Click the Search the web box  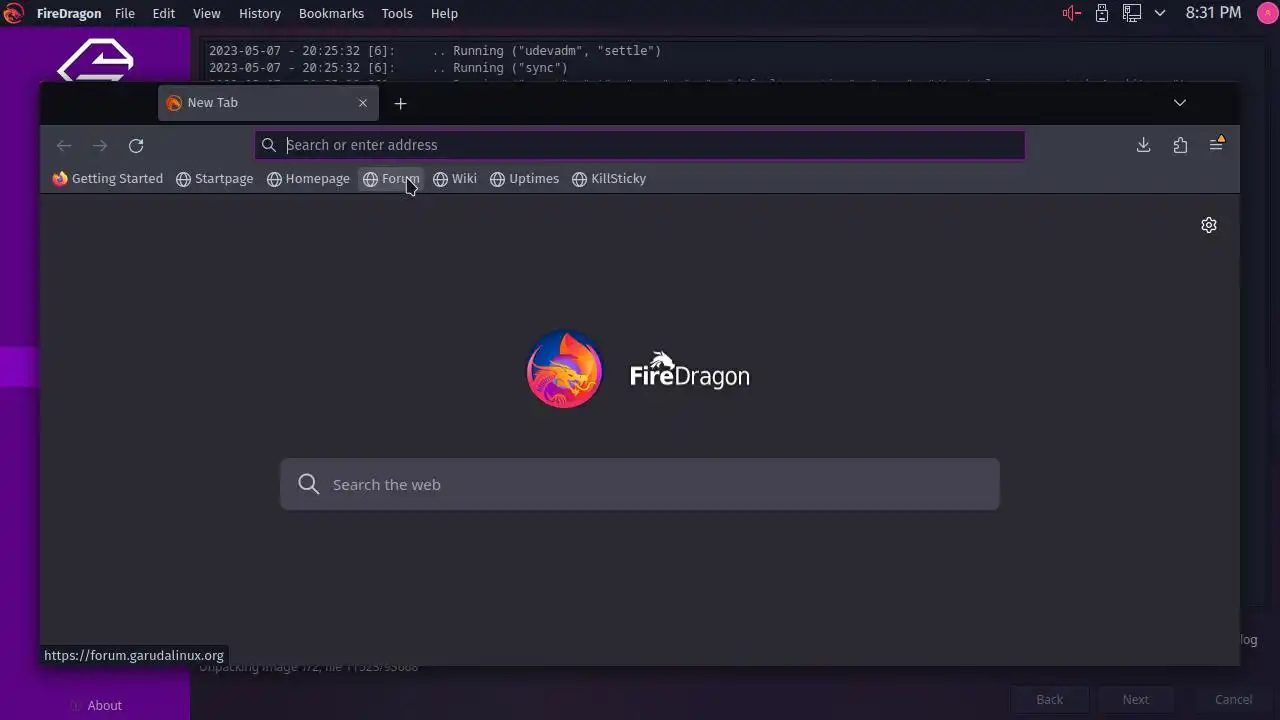coord(640,484)
